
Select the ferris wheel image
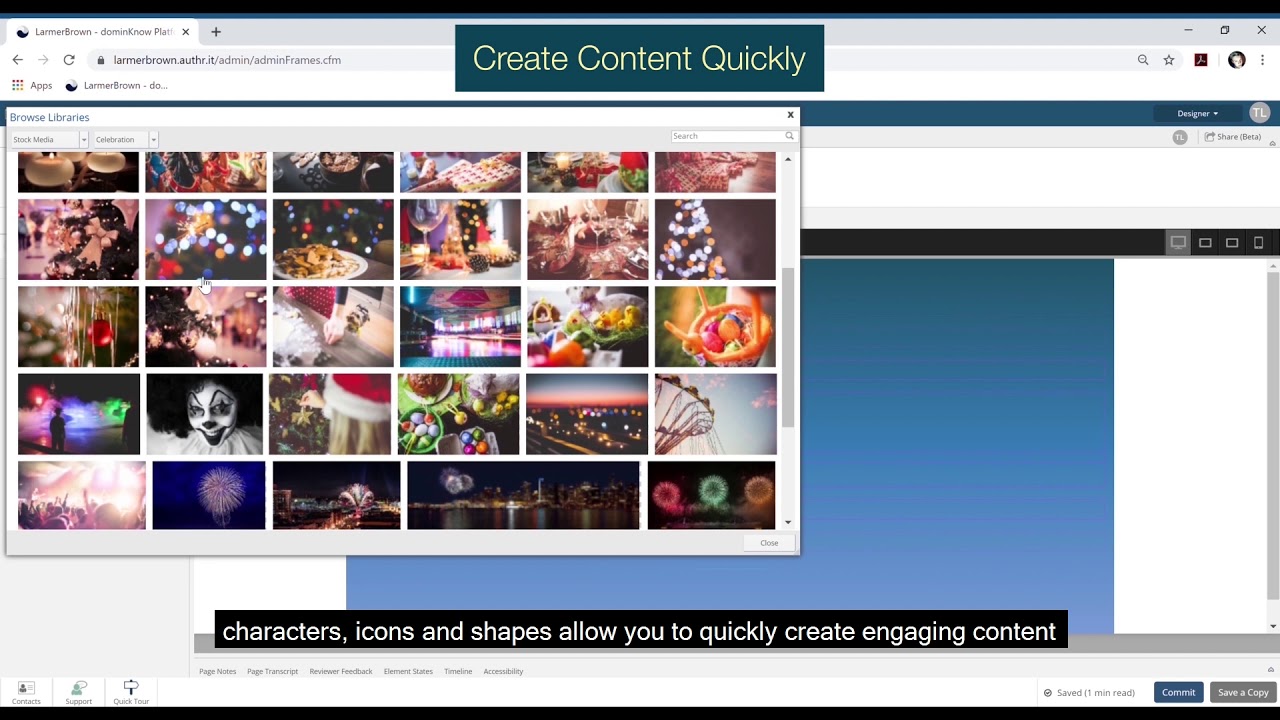[x=715, y=414]
